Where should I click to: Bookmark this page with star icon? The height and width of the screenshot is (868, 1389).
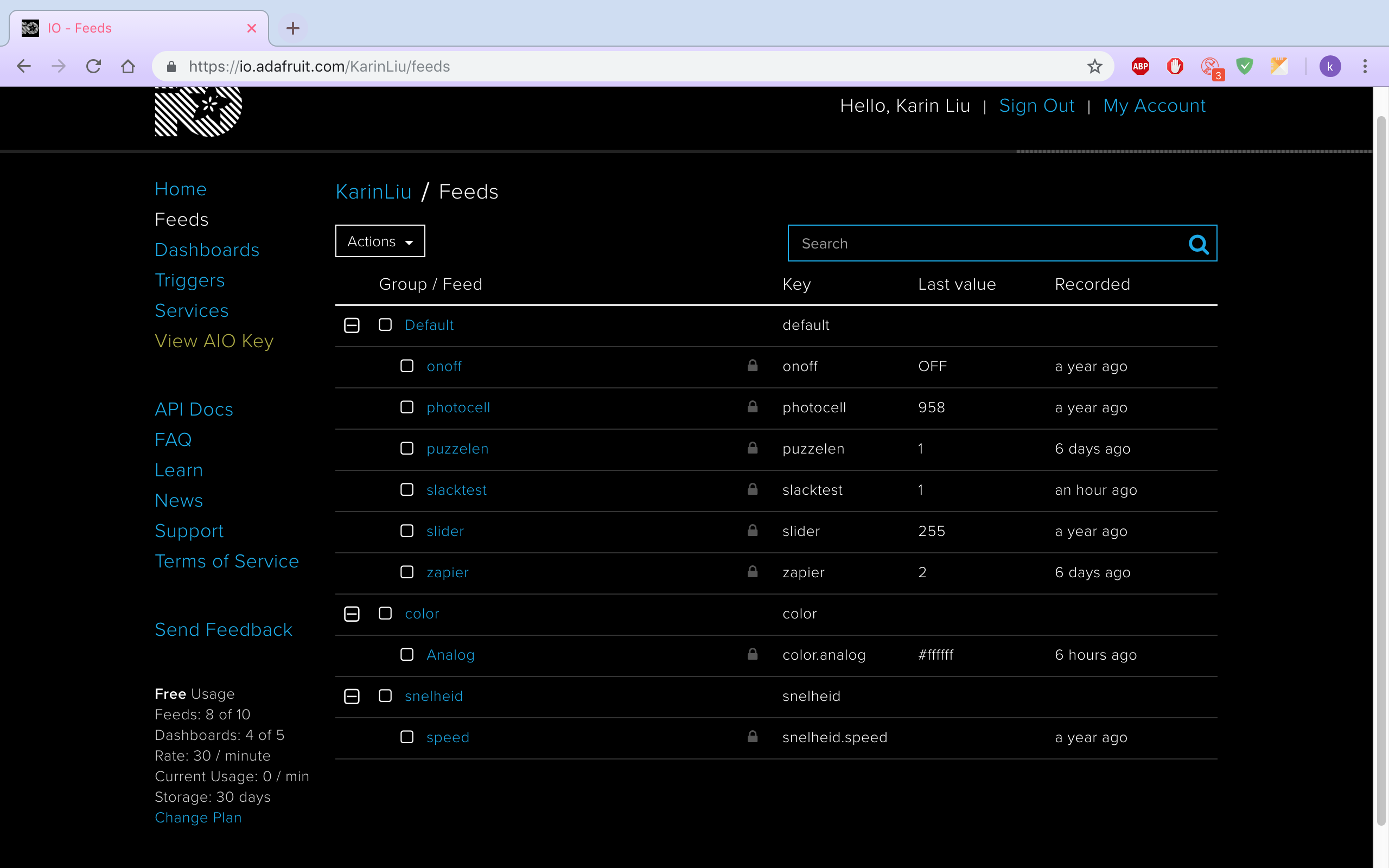(1094, 67)
